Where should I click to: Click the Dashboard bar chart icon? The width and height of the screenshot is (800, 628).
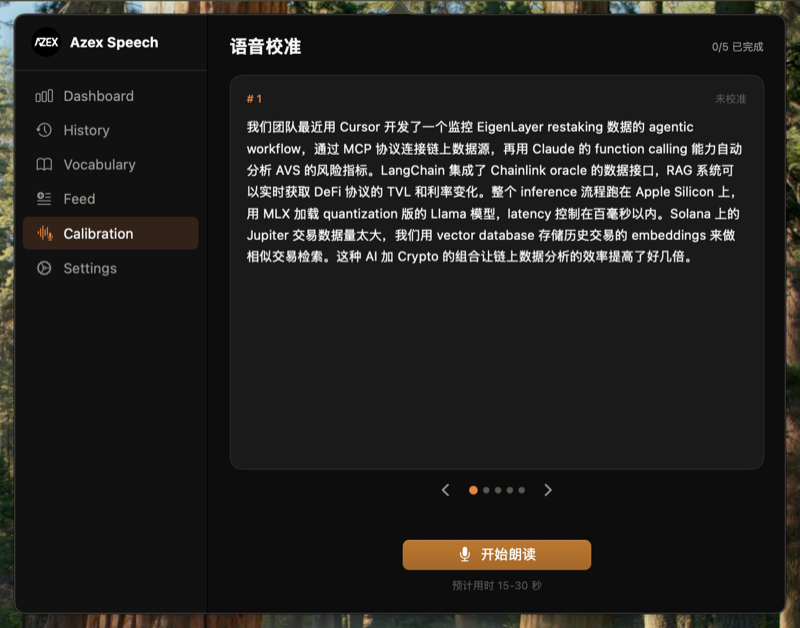coord(44,96)
